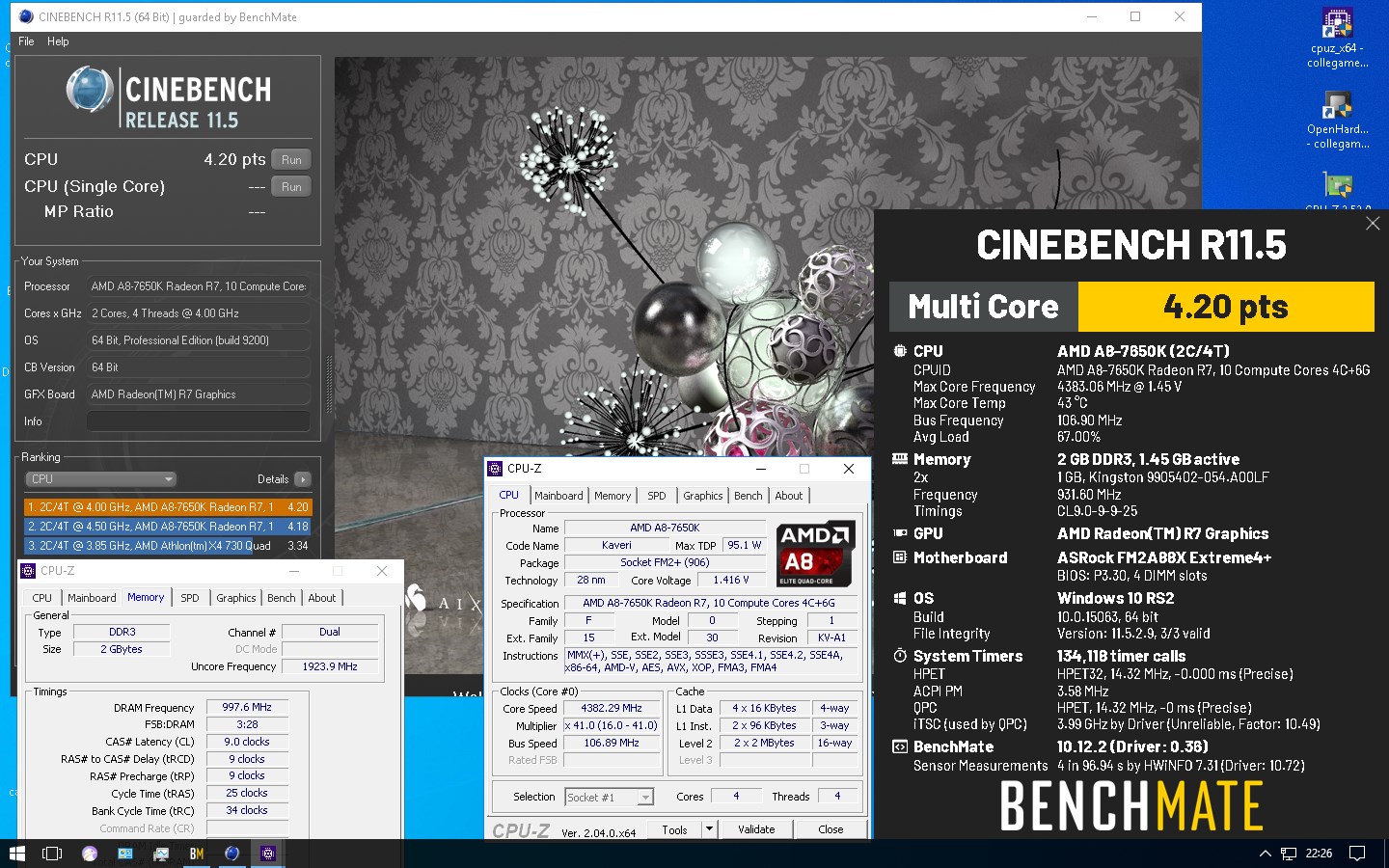Click the System Timers clock icon
This screenshot has height=868, width=1389.
coord(900,656)
